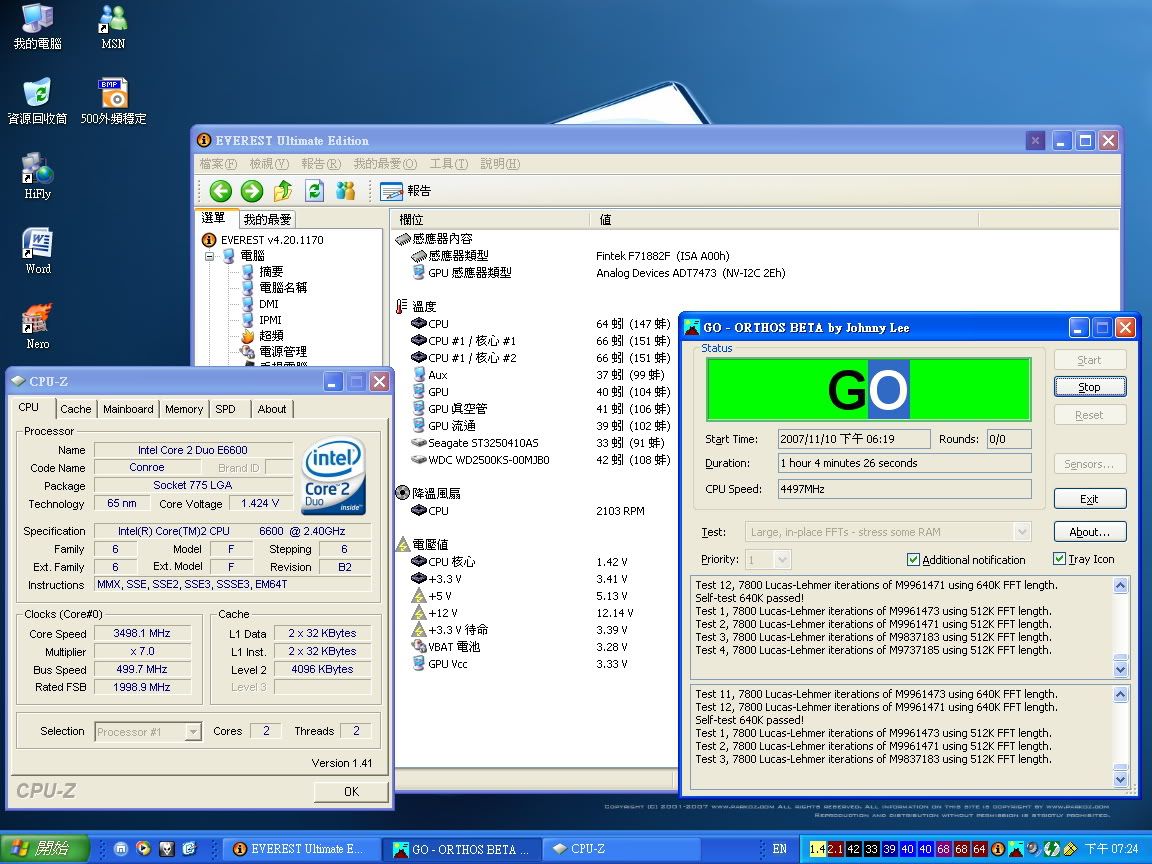Screen dimensions: 1152x864
Task: Toggle the Additional notification checkbox
Action: (x=913, y=560)
